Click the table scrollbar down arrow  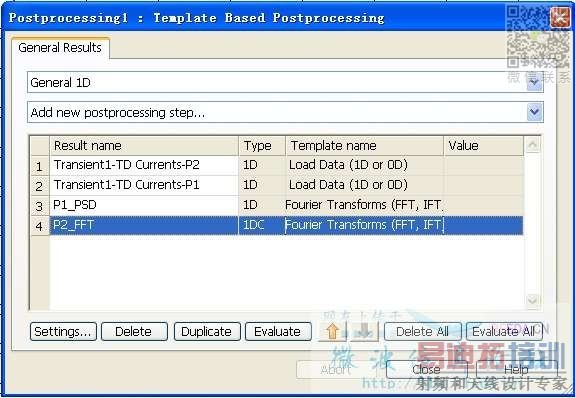532,300
